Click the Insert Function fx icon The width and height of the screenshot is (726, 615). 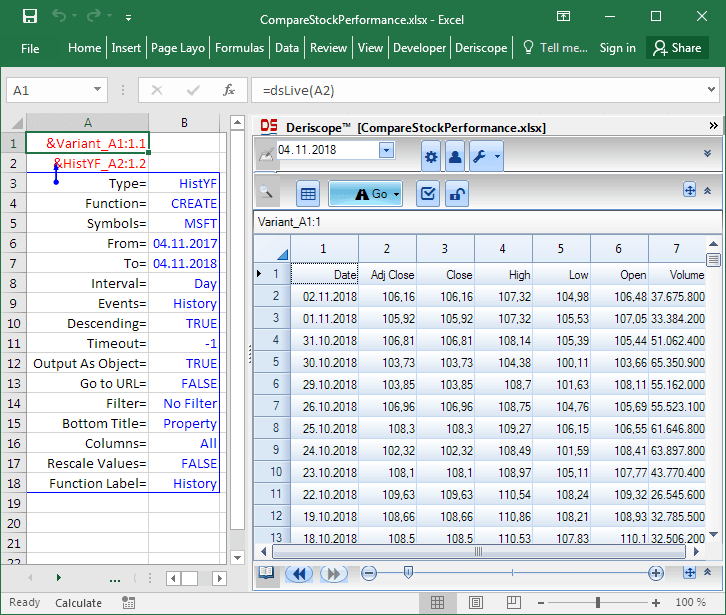tap(229, 90)
